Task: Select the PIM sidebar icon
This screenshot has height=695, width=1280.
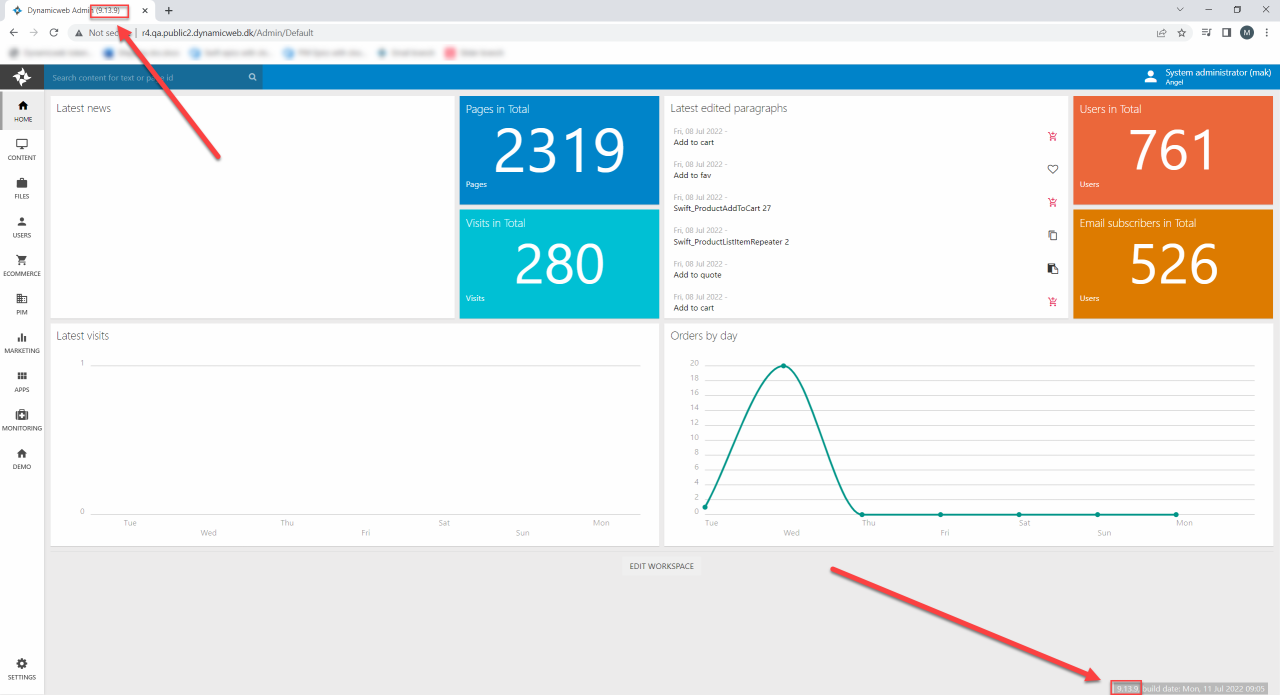Action: [22, 303]
